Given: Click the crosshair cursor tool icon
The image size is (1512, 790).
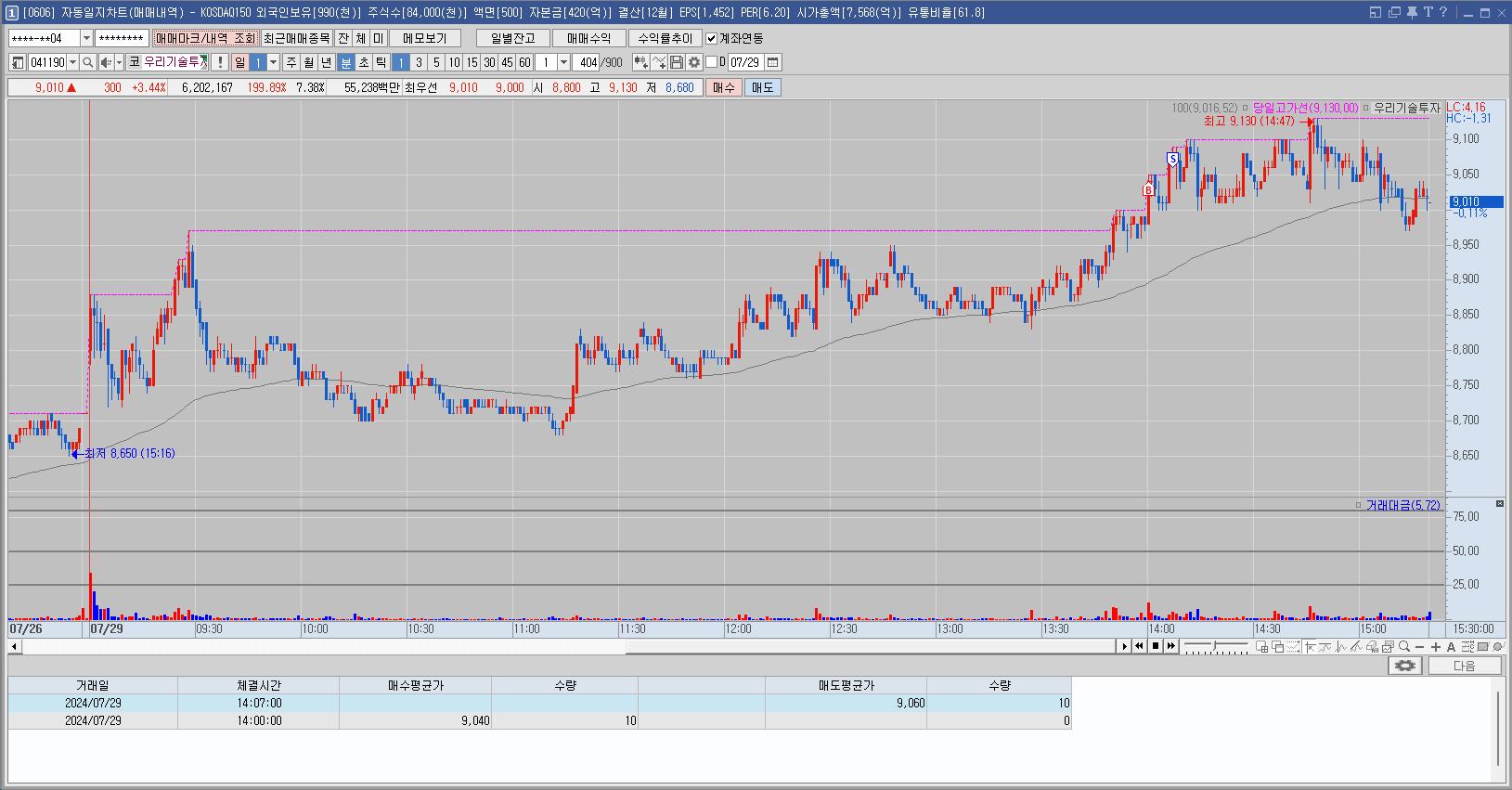Looking at the screenshot, I should [1310, 647].
